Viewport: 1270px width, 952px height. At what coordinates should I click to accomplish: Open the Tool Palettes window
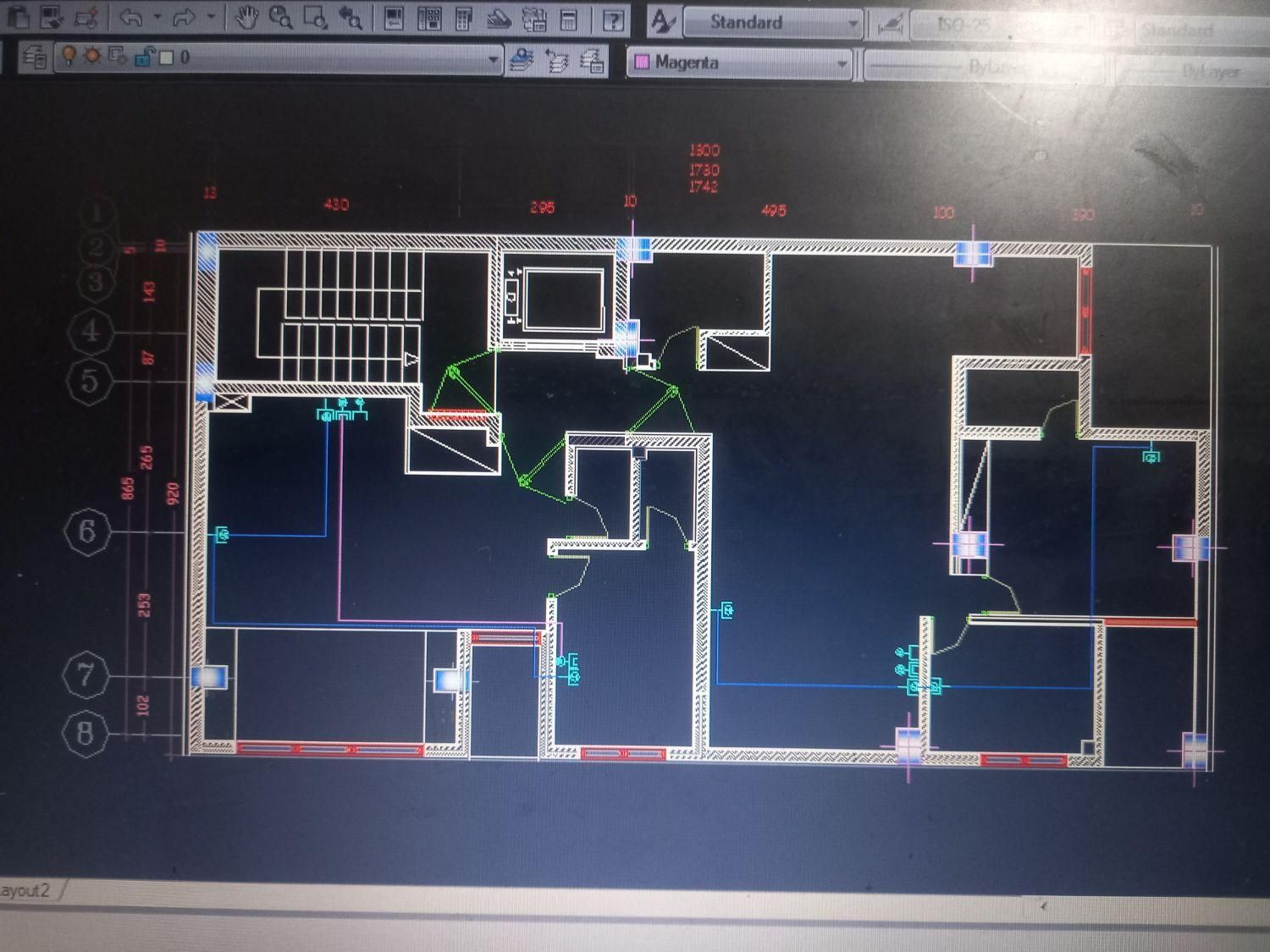click(463, 18)
